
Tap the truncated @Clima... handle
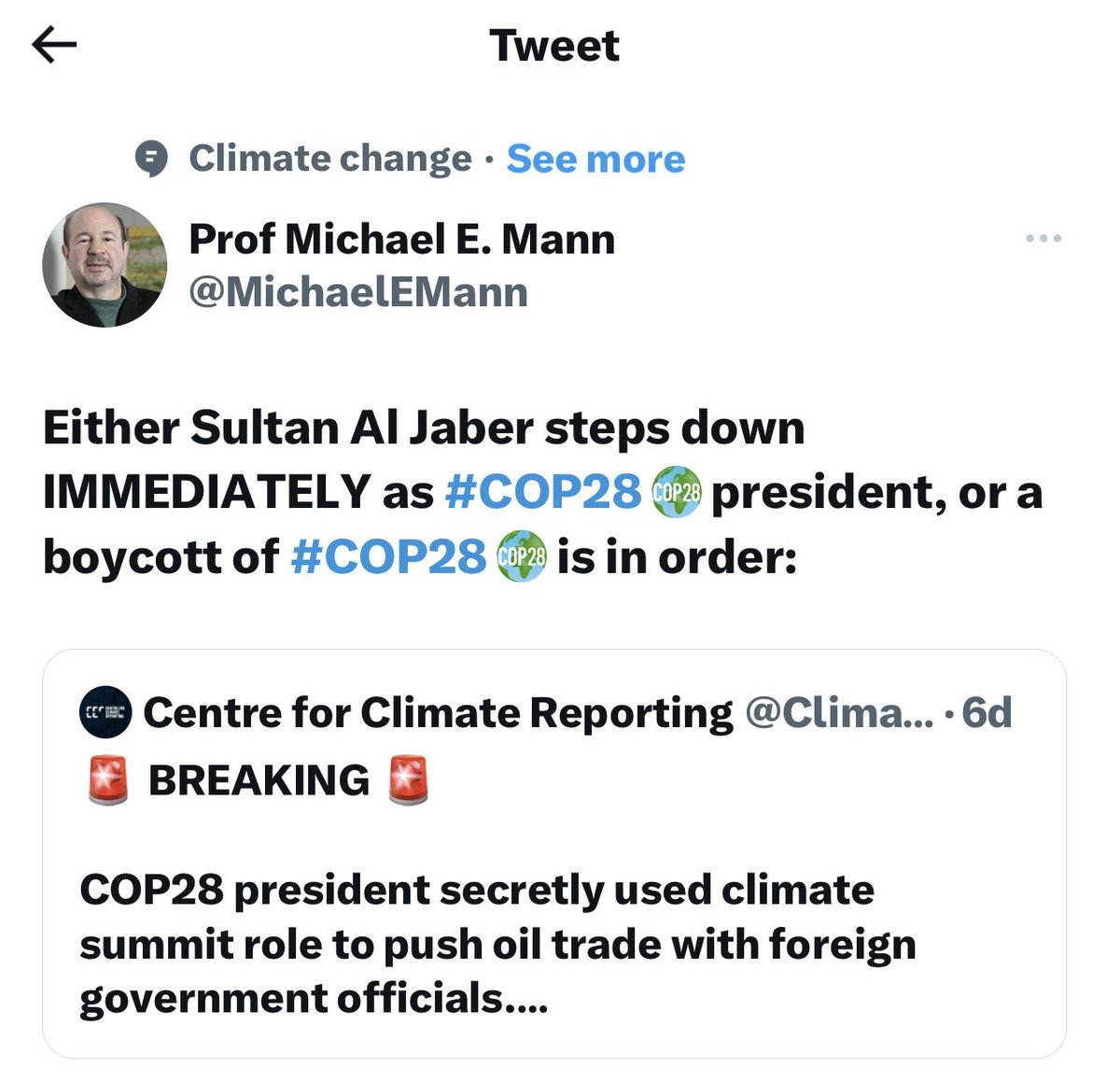[x=839, y=713]
